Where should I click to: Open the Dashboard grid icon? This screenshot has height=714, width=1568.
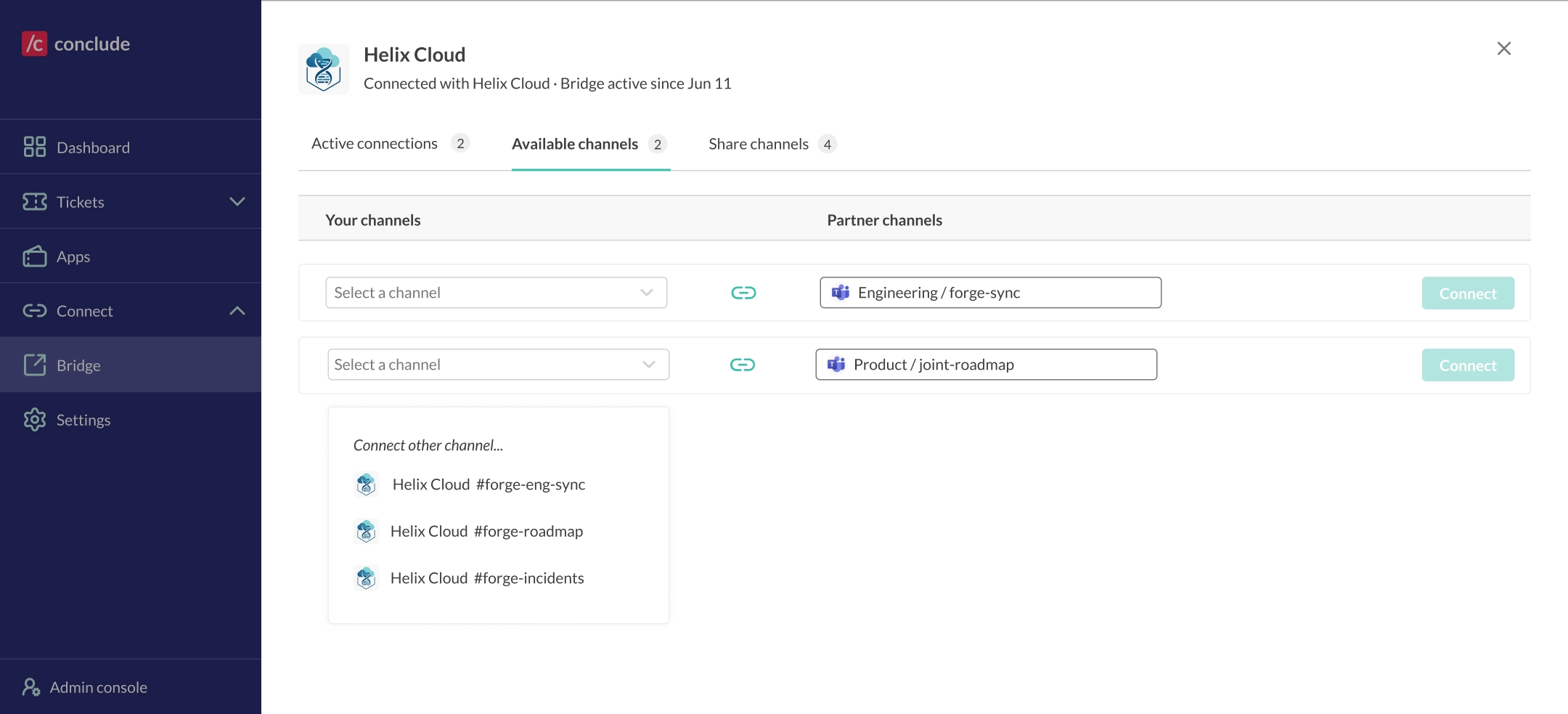point(34,147)
